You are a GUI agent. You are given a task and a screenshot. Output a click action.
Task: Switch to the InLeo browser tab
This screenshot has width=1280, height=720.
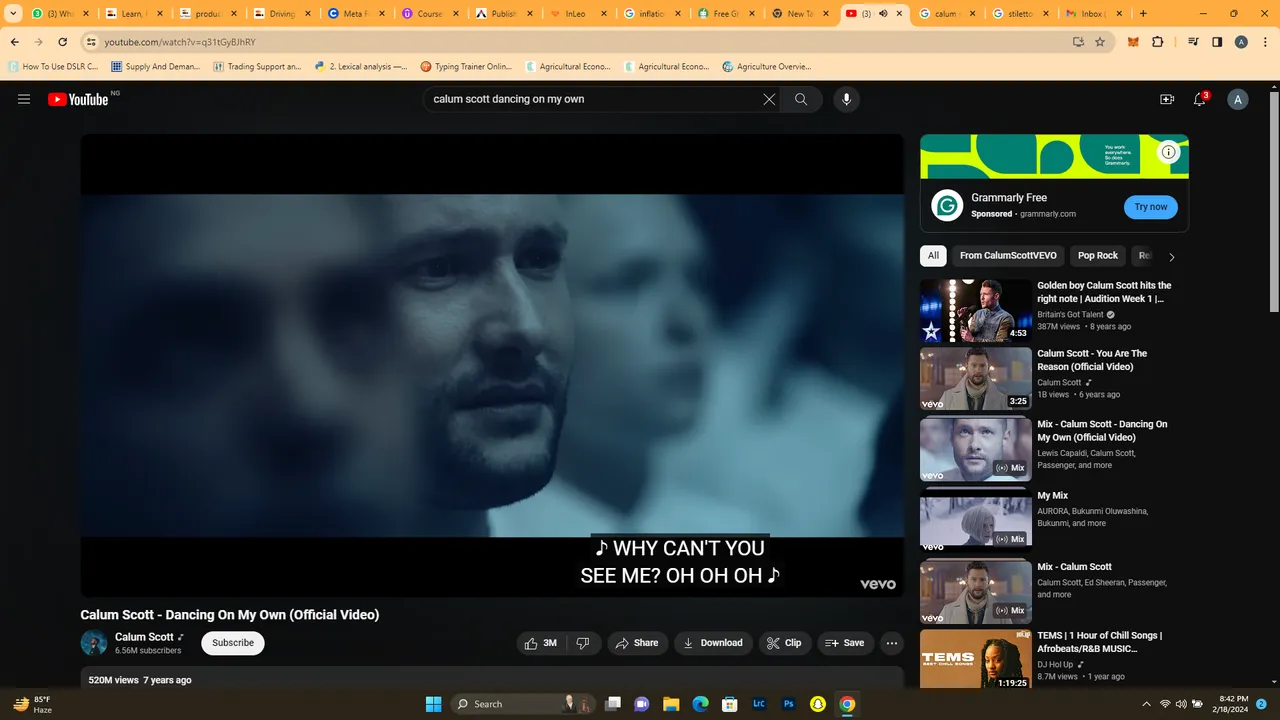[577, 14]
